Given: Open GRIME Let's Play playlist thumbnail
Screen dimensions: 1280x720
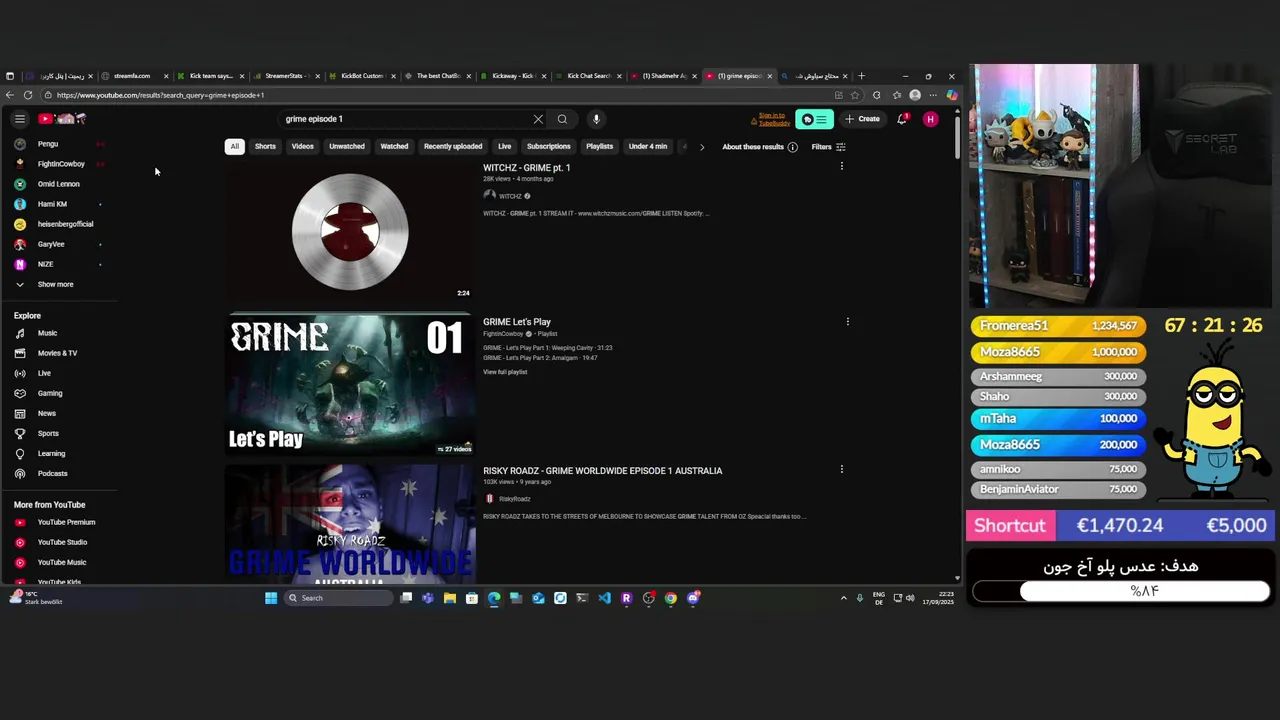Looking at the screenshot, I should pyautogui.click(x=349, y=385).
